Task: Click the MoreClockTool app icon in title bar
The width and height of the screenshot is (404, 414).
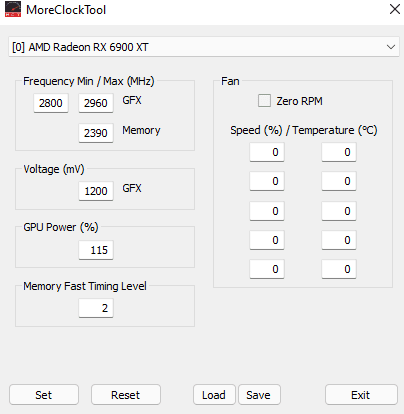Action: [13, 9]
